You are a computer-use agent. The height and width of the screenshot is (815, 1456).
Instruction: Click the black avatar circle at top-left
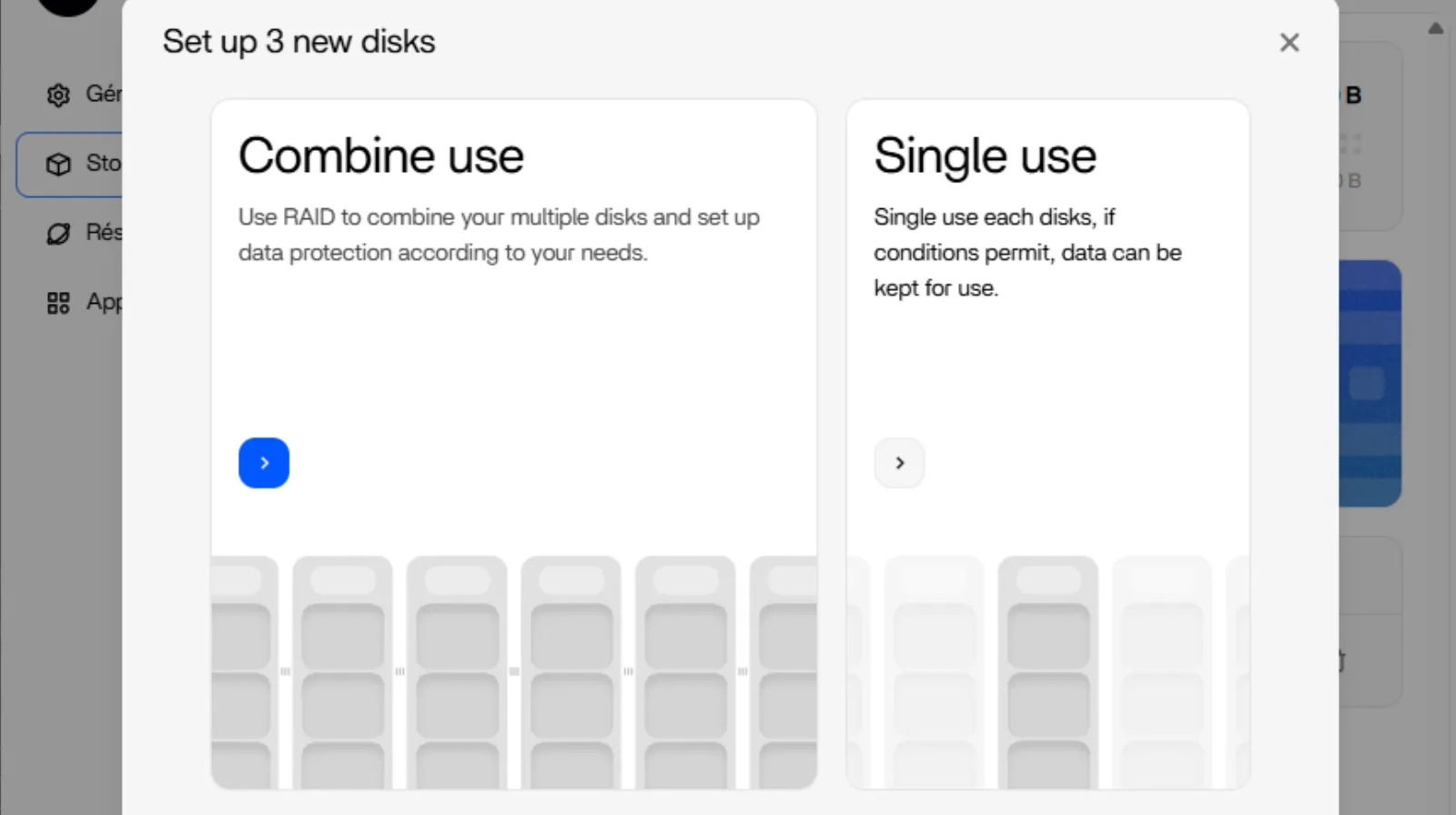(x=68, y=5)
